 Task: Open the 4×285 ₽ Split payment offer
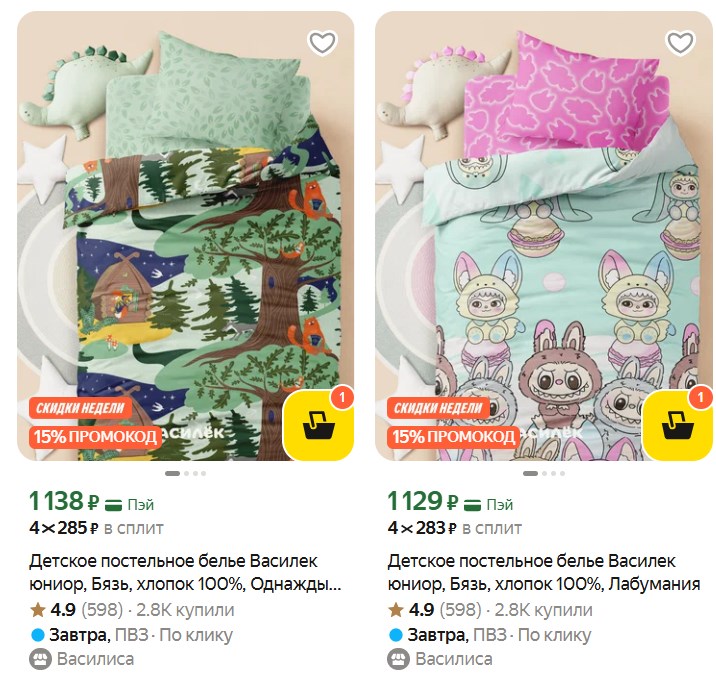[96, 528]
